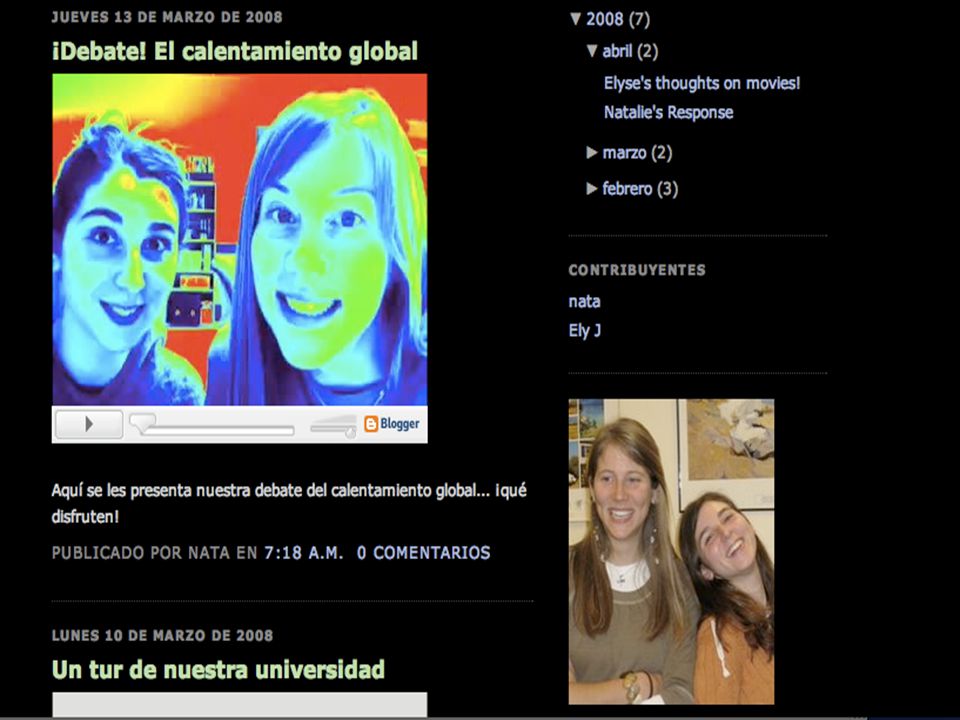The height and width of the screenshot is (720, 960).
Task: Expand the marzo archive month
Action: 591,152
